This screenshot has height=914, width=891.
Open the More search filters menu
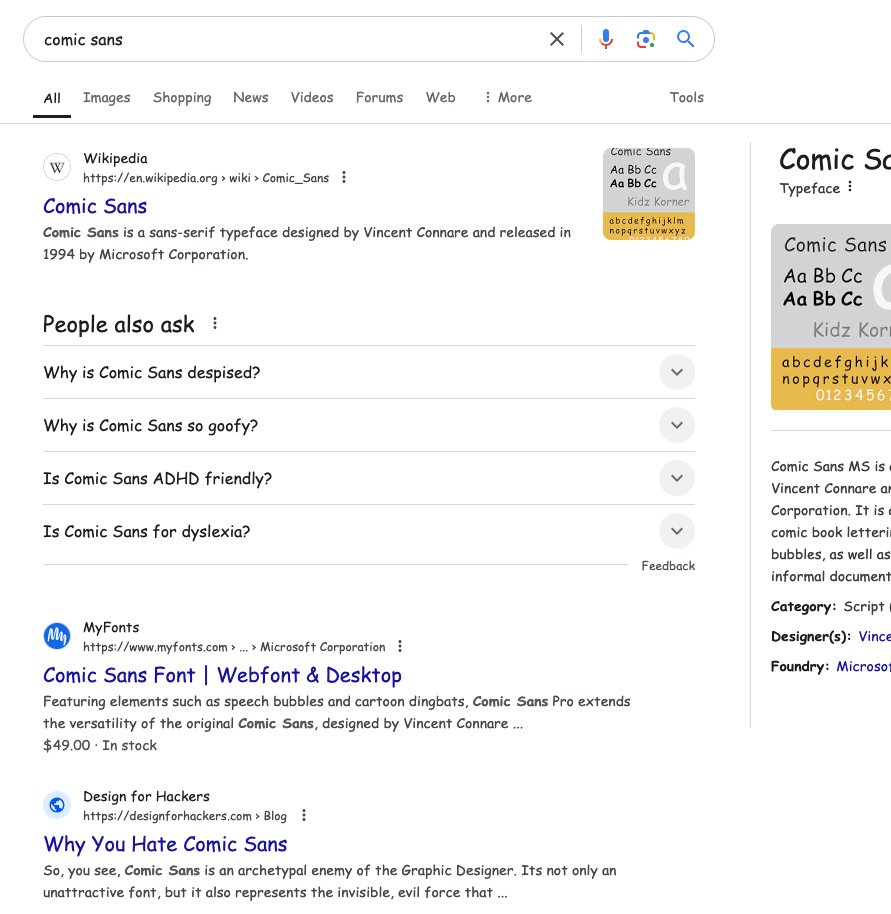[x=508, y=97]
